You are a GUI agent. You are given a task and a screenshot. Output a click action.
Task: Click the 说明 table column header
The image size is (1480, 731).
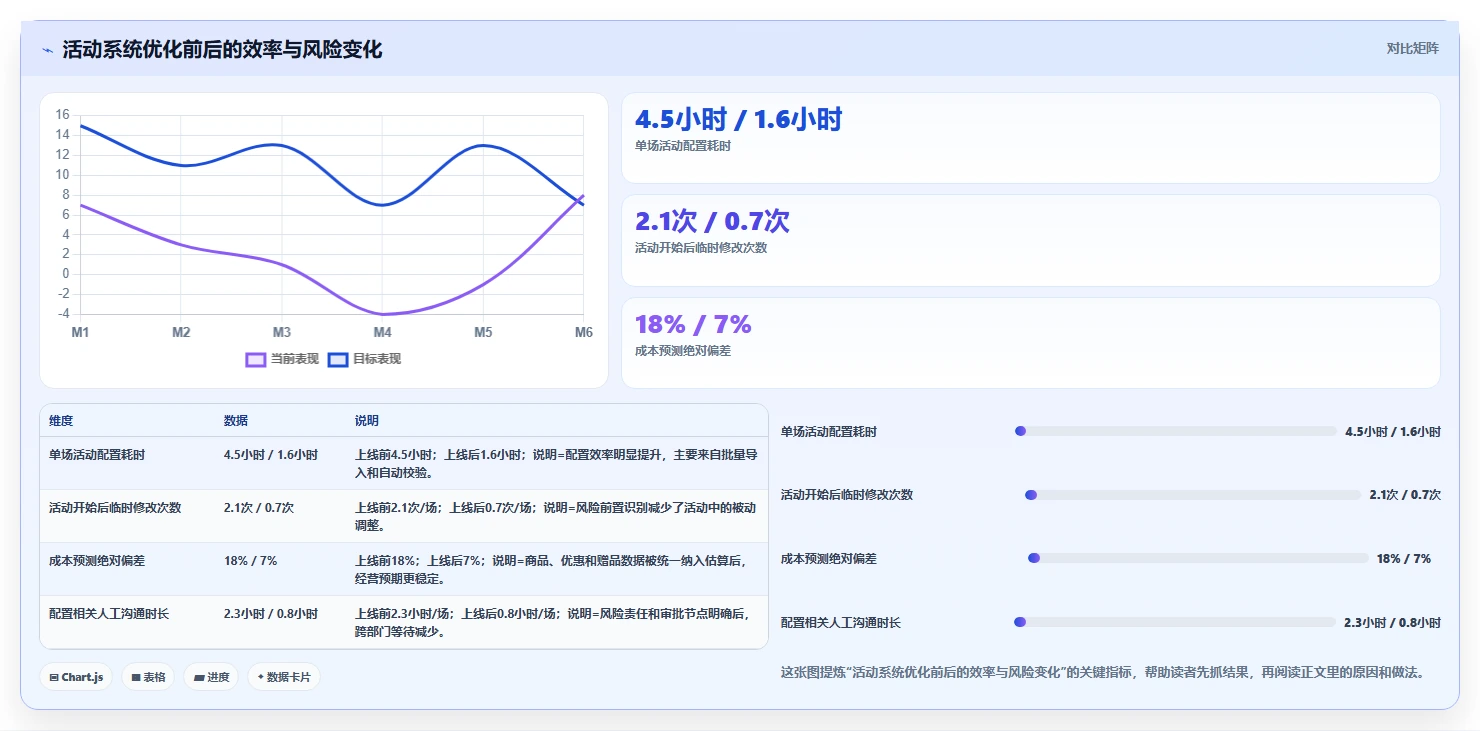(367, 421)
